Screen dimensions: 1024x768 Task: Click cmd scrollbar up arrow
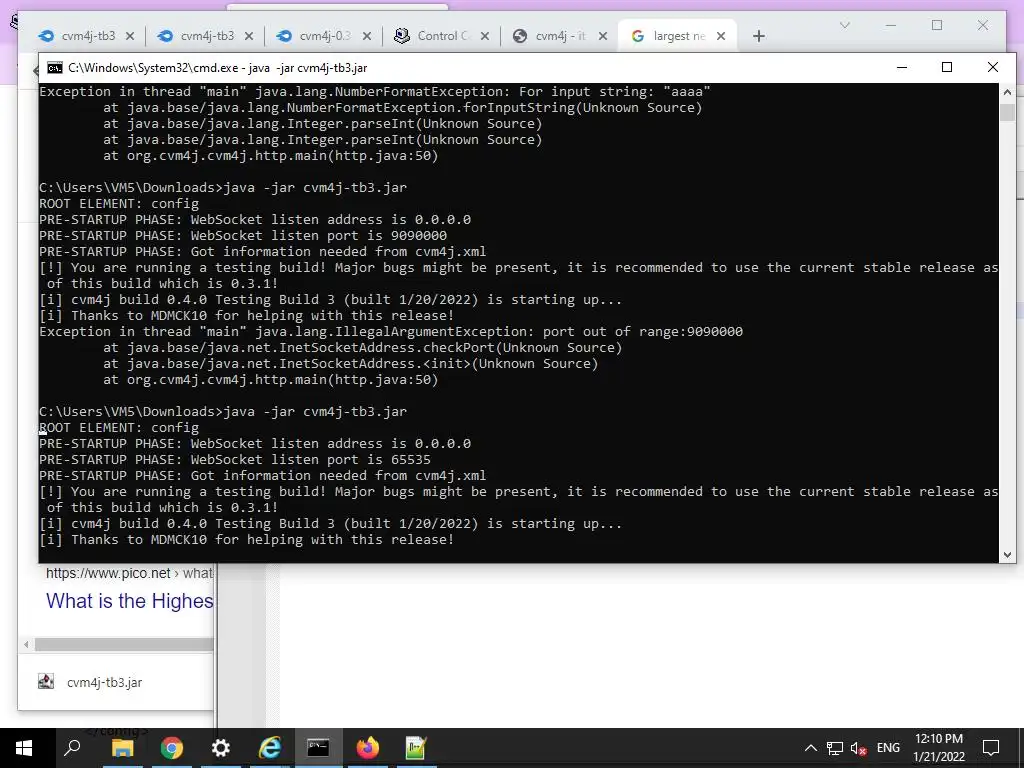coord(1007,92)
